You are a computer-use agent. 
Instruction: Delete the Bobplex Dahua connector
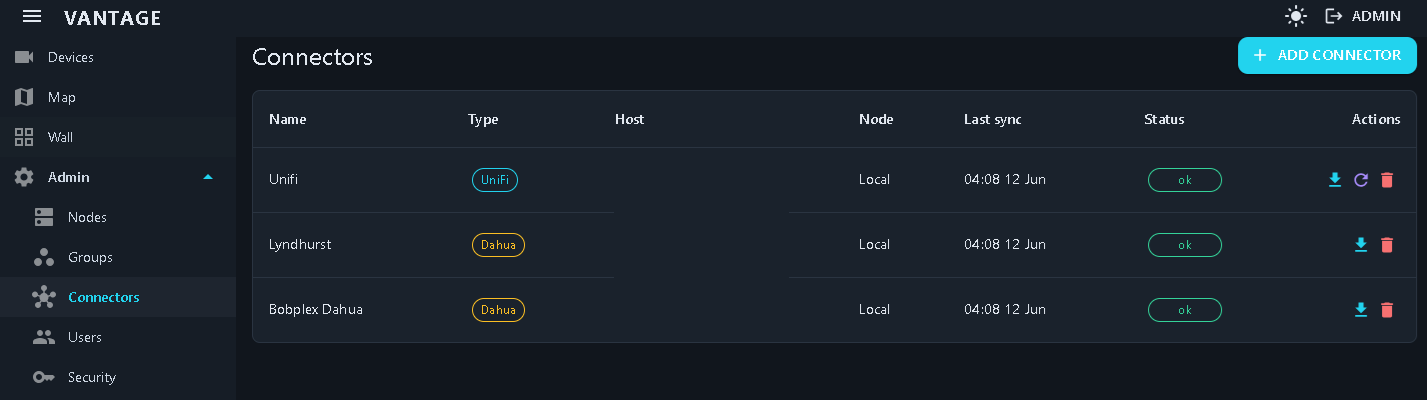1387,310
